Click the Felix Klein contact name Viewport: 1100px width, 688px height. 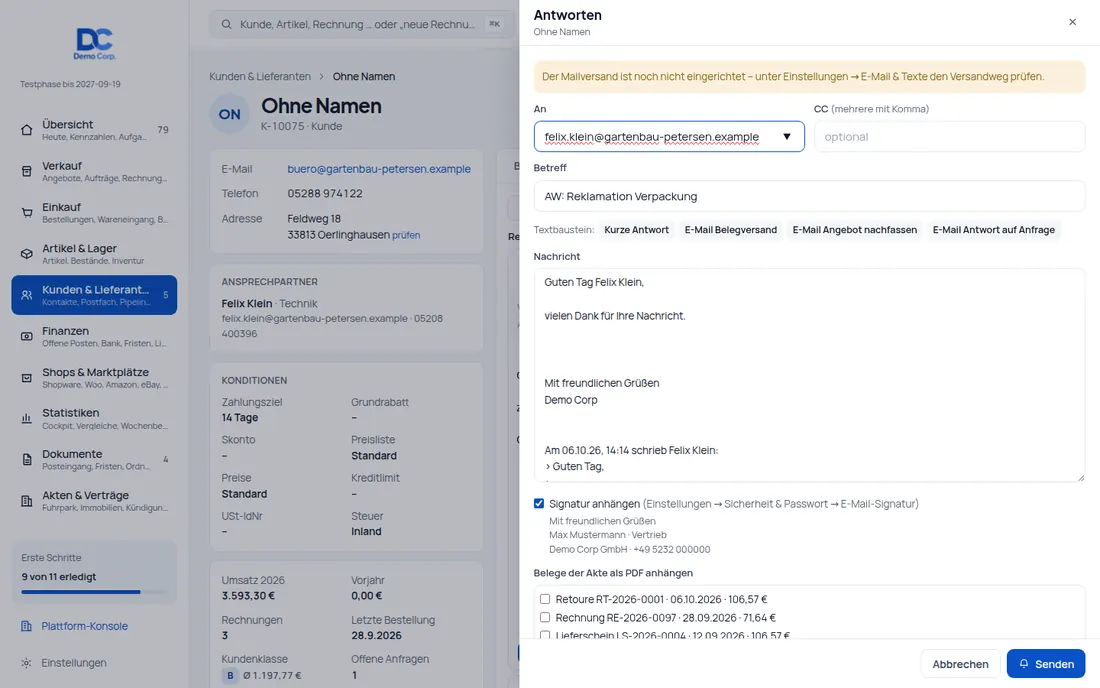(x=247, y=304)
